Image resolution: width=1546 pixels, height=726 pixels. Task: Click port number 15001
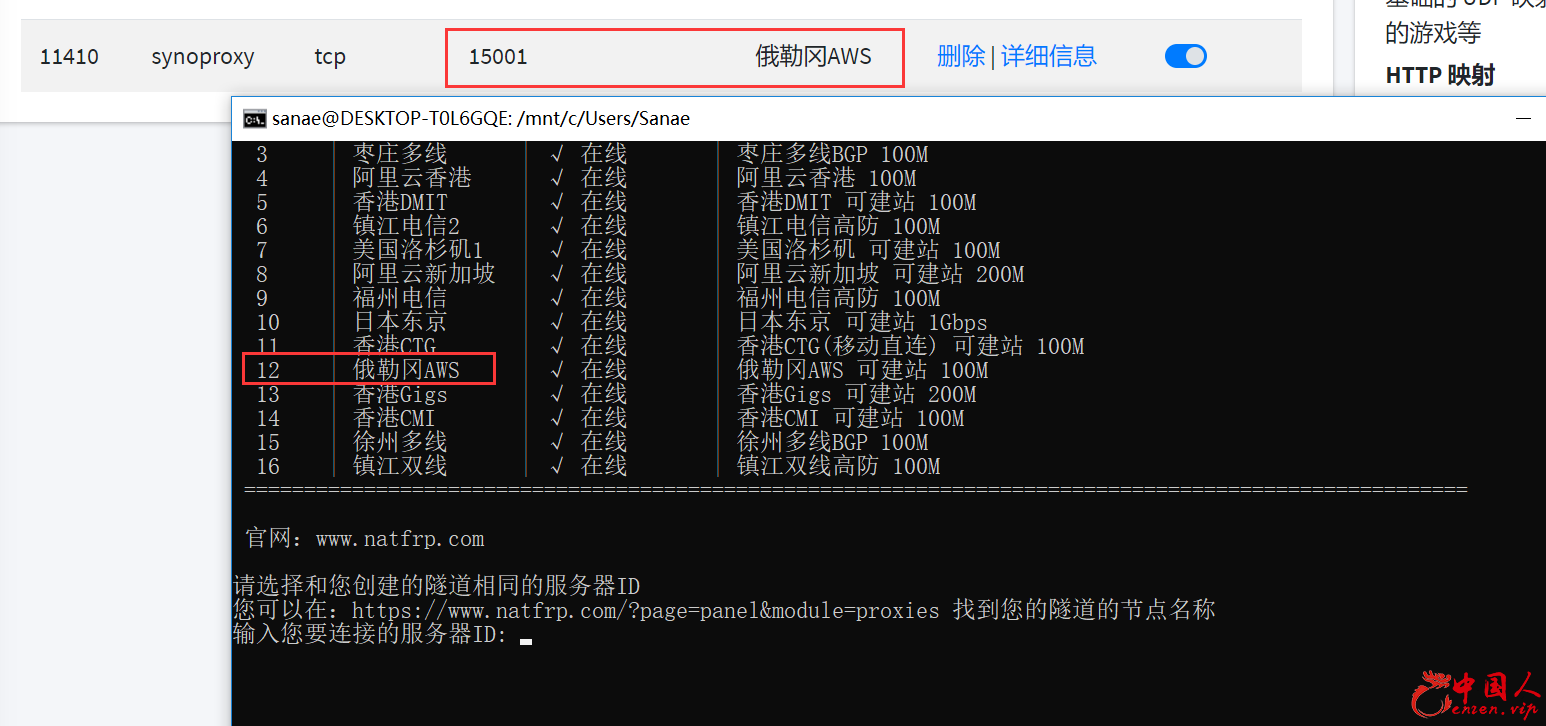[498, 57]
